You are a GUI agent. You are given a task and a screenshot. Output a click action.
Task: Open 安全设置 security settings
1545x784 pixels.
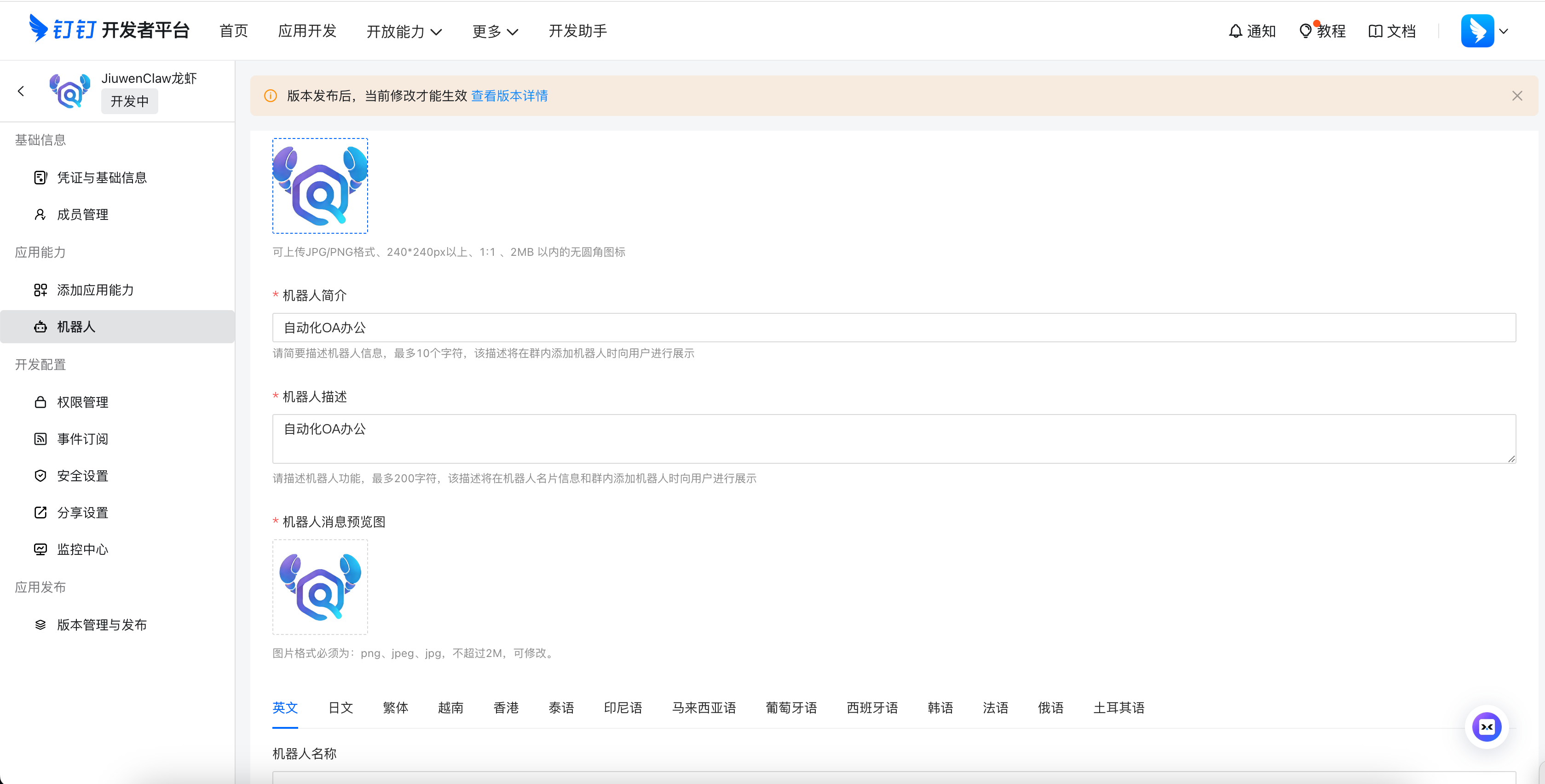click(x=82, y=475)
